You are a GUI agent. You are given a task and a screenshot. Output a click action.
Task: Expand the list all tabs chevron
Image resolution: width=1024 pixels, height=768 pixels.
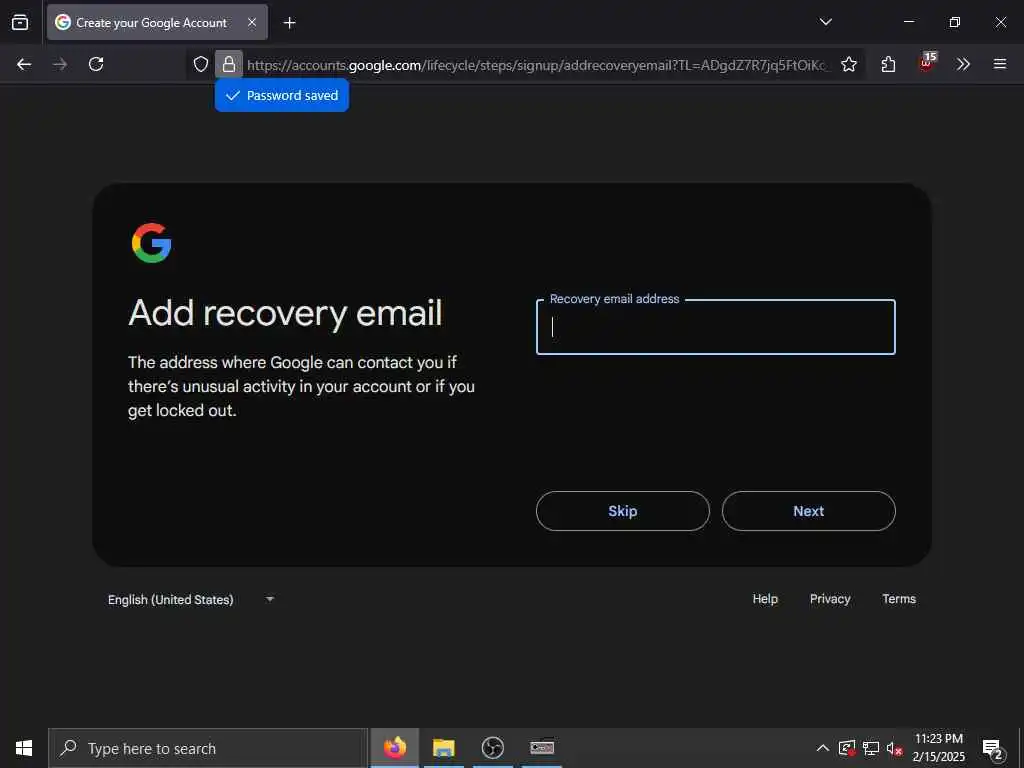click(825, 22)
